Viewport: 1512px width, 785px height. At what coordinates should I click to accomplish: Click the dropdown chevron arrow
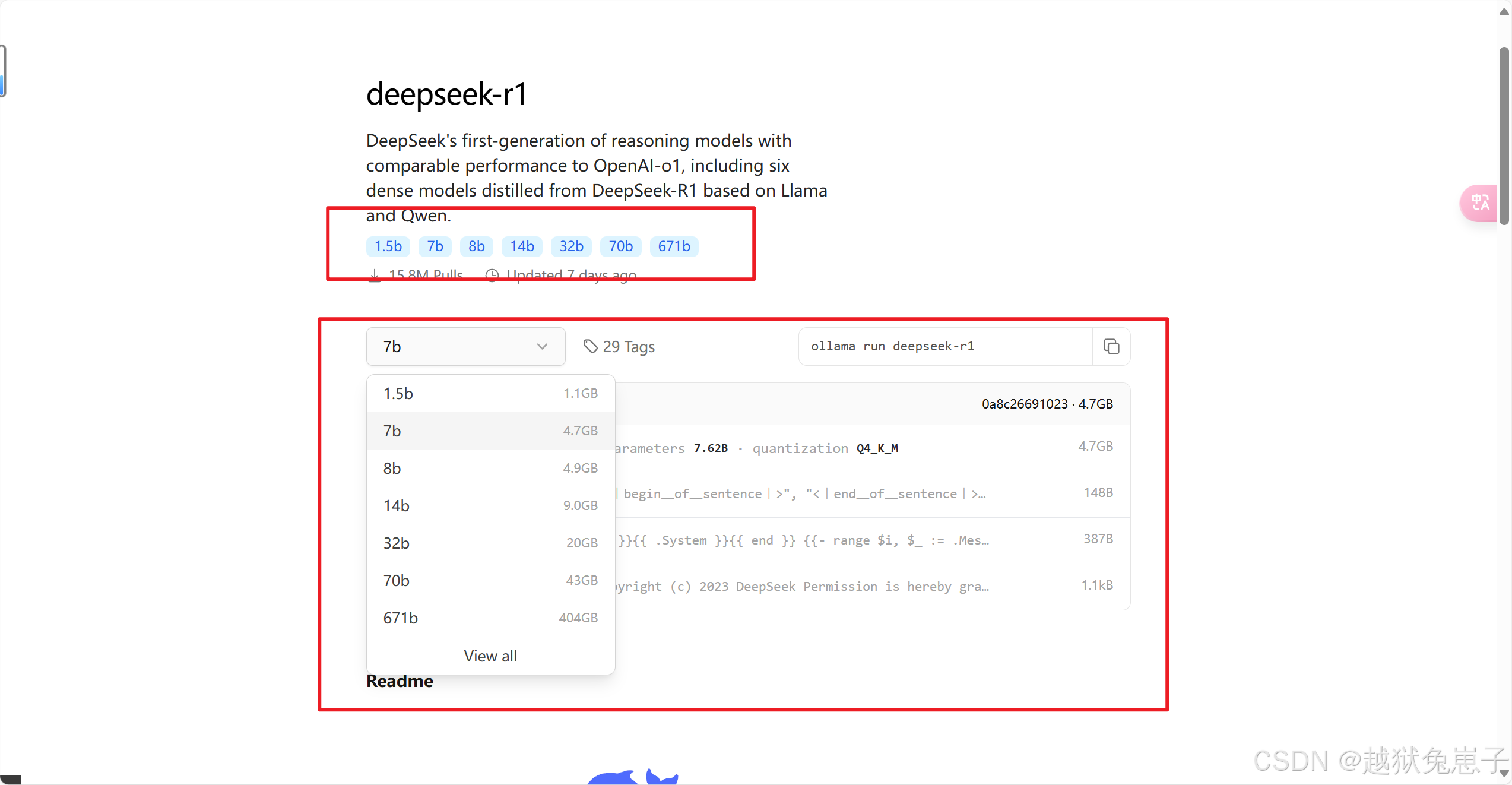pos(542,347)
